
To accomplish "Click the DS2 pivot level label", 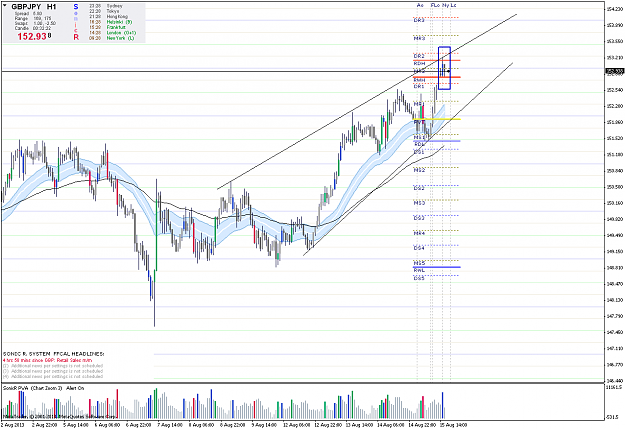I will [419, 188].
